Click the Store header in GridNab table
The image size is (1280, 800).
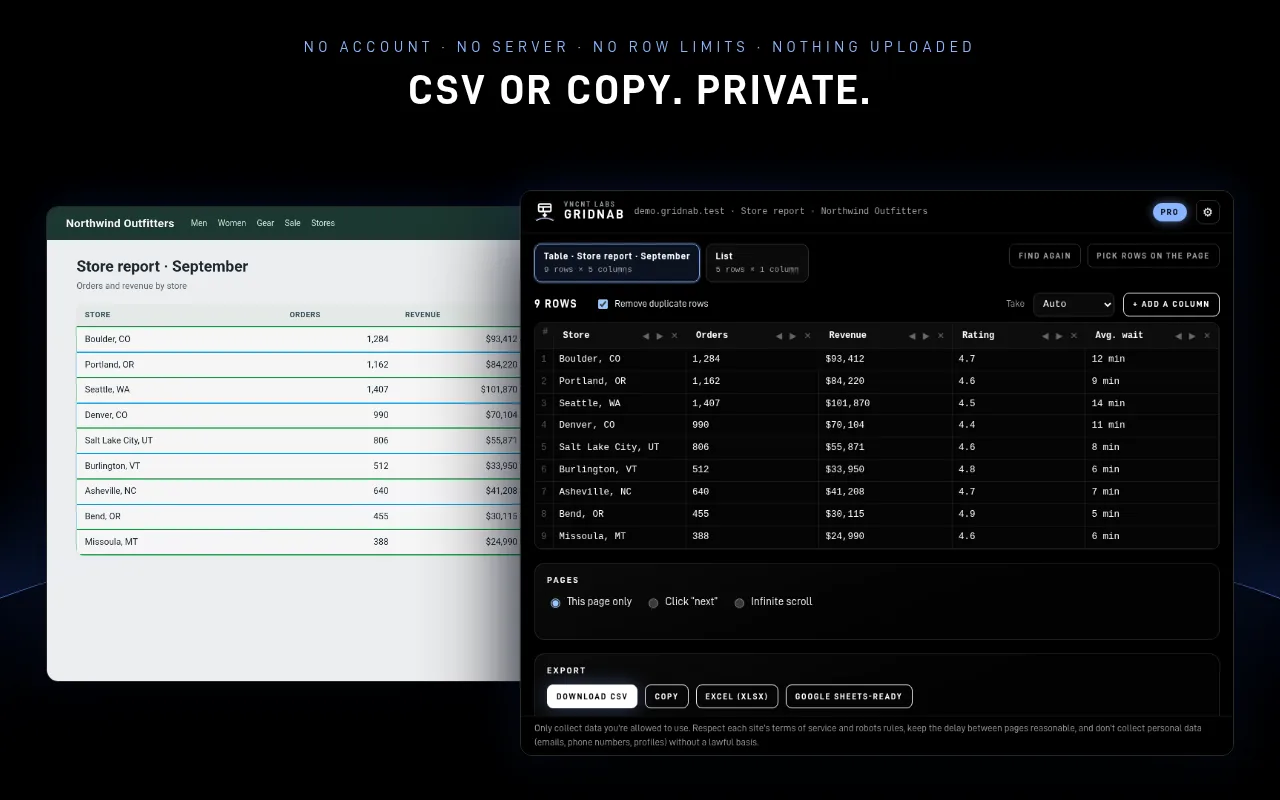point(576,336)
